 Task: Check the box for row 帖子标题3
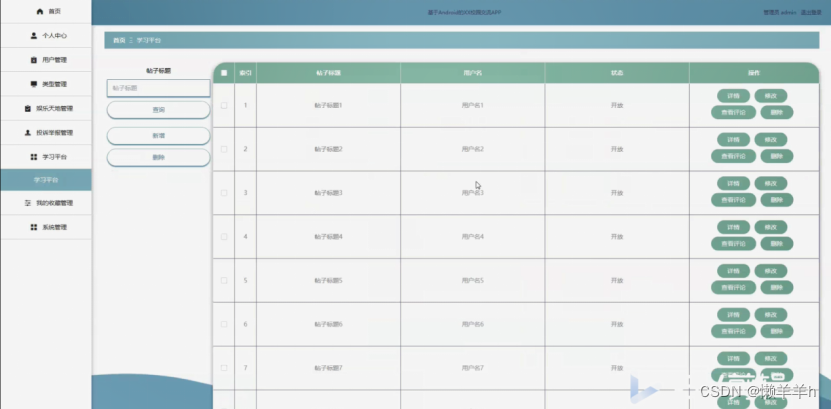224,193
